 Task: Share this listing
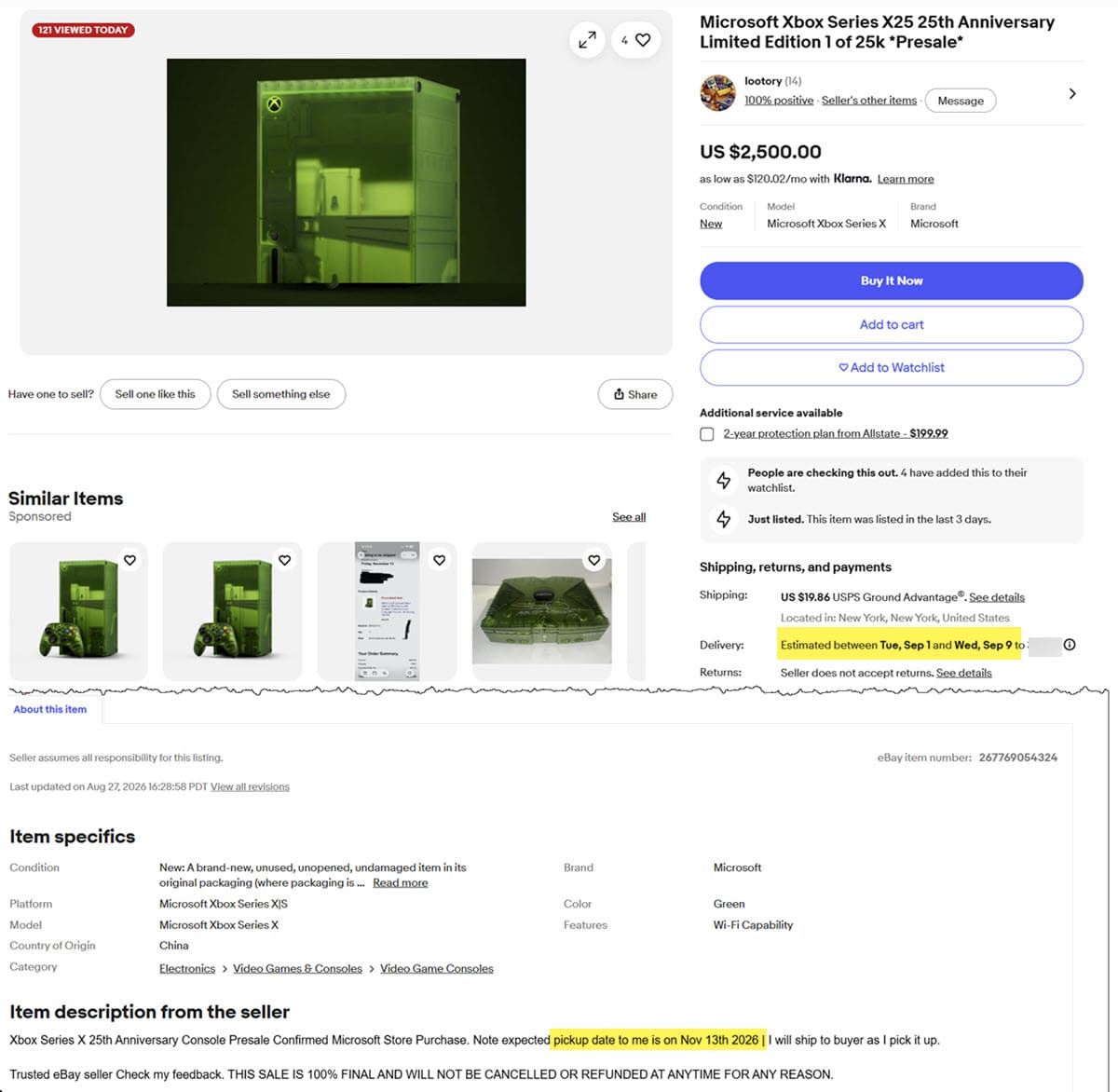click(635, 394)
